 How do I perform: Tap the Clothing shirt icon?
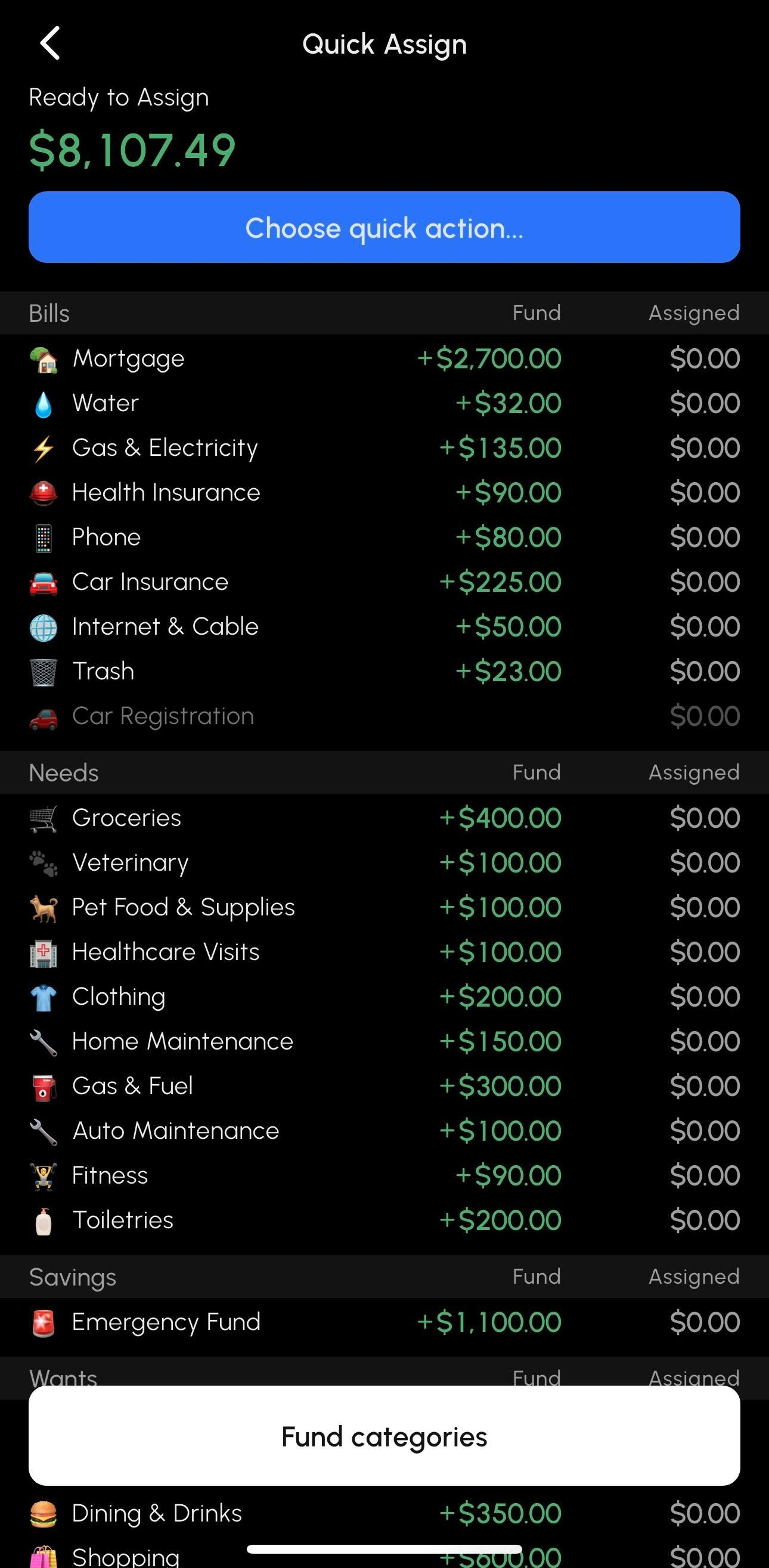(x=44, y=998)
